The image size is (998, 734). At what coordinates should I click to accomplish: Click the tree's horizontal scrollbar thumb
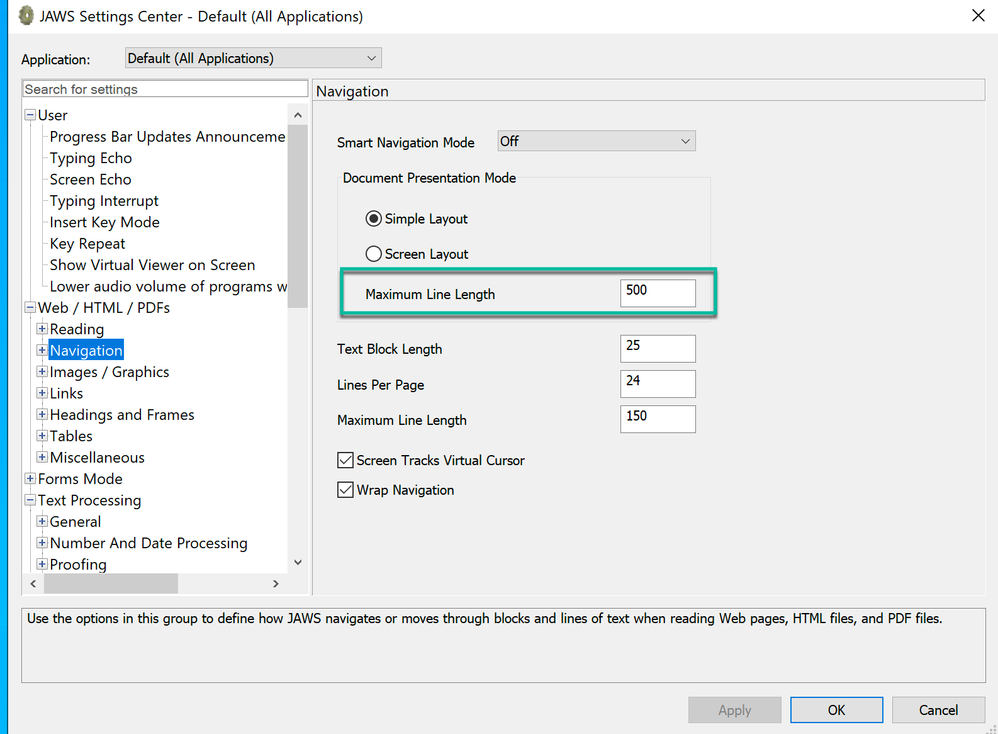(x=111, y=584)
